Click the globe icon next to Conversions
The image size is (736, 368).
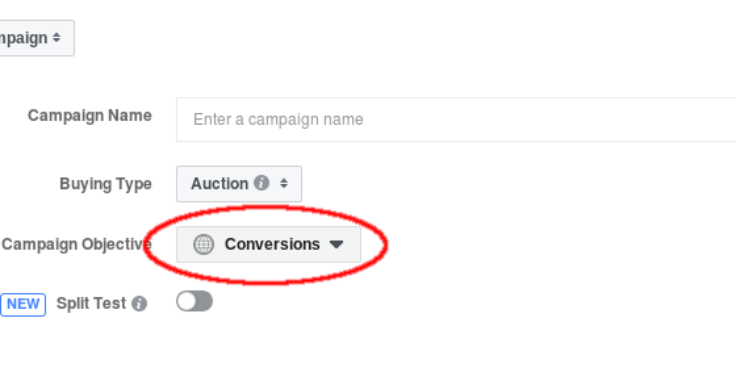204,245
